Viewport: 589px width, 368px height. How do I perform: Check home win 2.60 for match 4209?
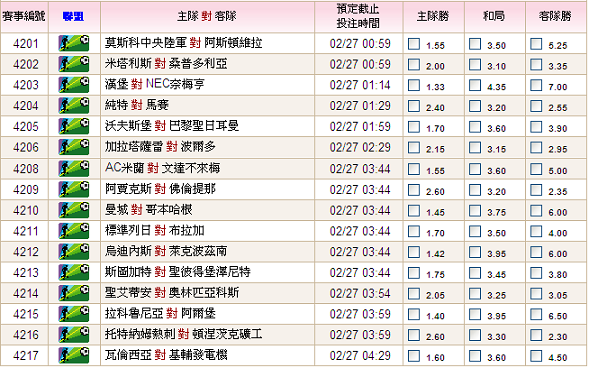click(414, 190)
